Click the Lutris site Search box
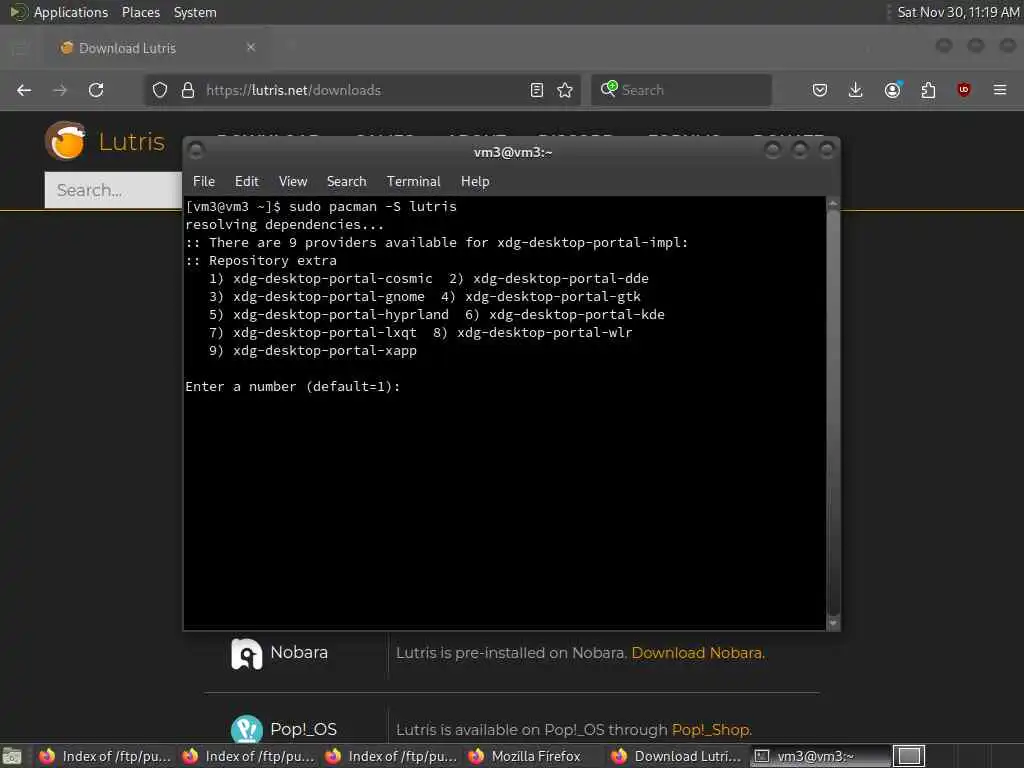 pos(113,190)
